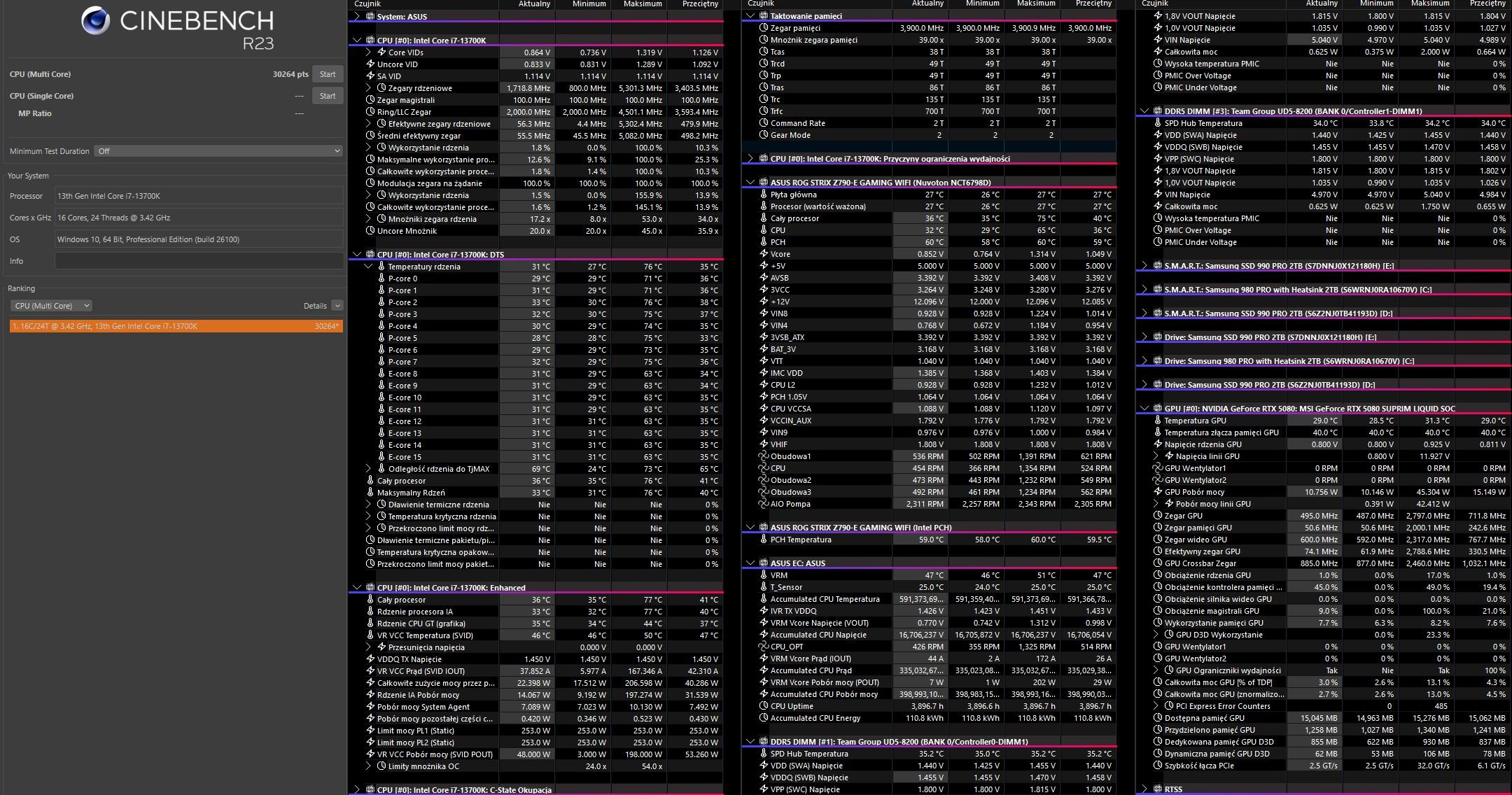
Task: Click the Cinebench R23 logo icon
Action: click(95, 21)
